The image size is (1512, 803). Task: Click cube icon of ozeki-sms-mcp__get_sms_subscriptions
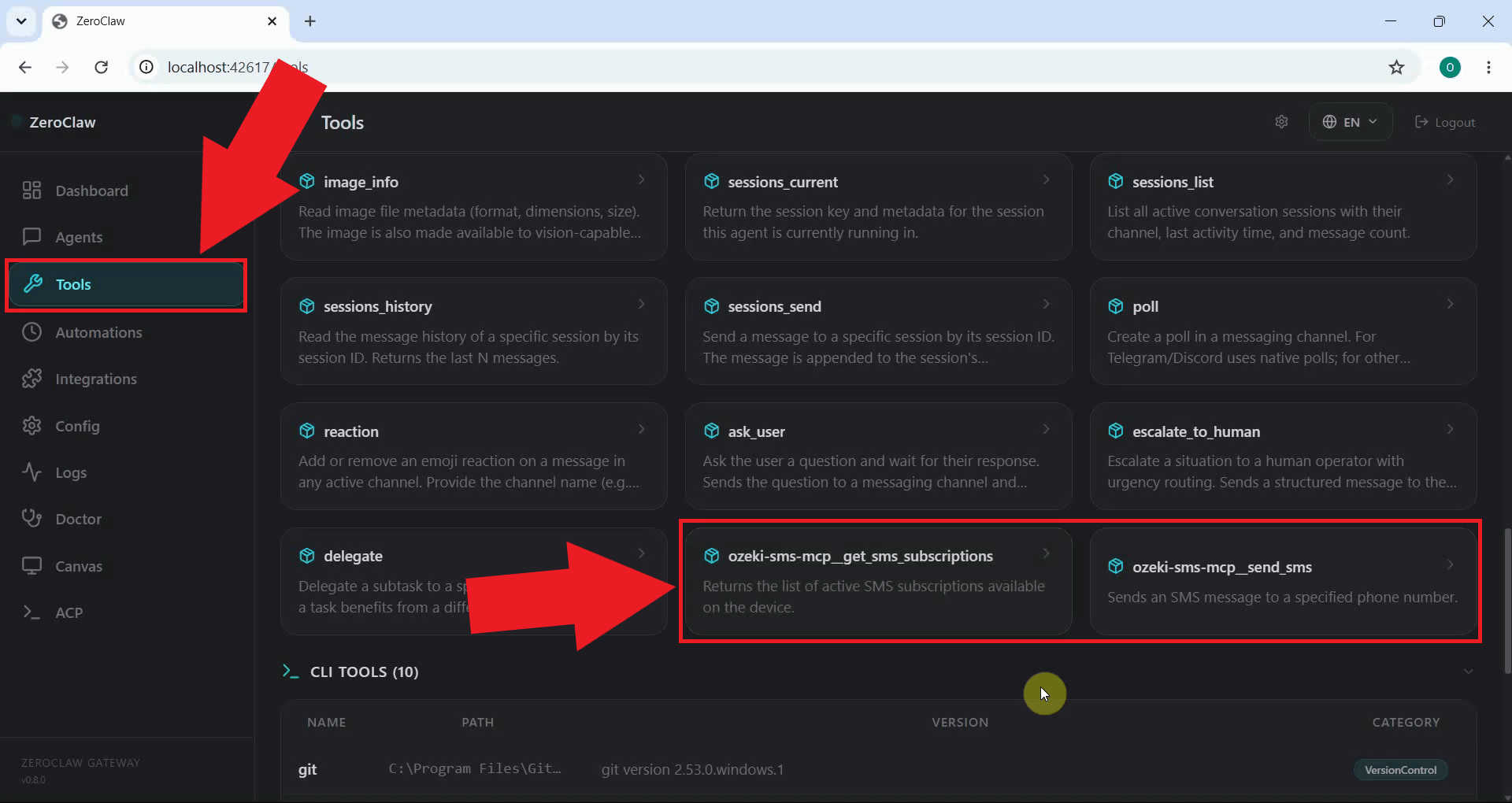click(x=712, y=556)
